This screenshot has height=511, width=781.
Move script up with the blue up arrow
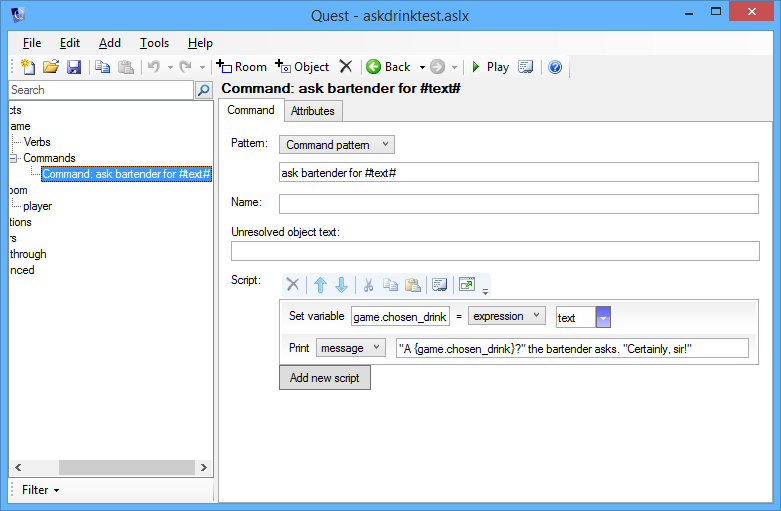point(320,285)
